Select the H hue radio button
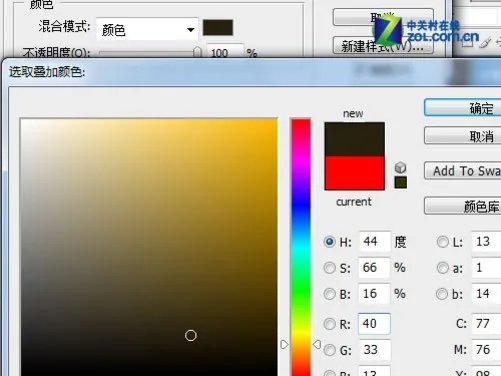This screenshot has width=501, height=376. click(329, 241)
